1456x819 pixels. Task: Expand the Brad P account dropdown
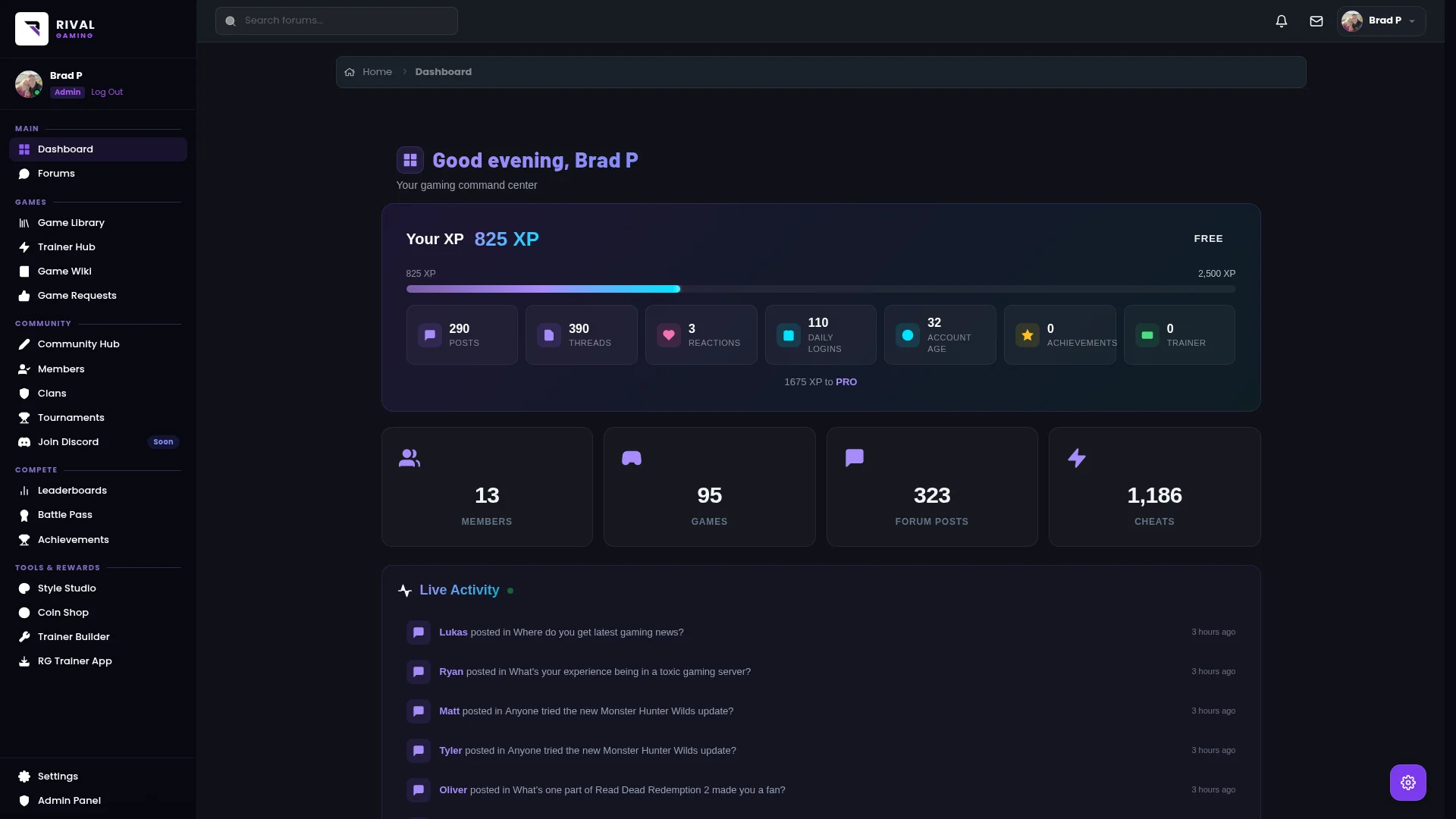1381,21
